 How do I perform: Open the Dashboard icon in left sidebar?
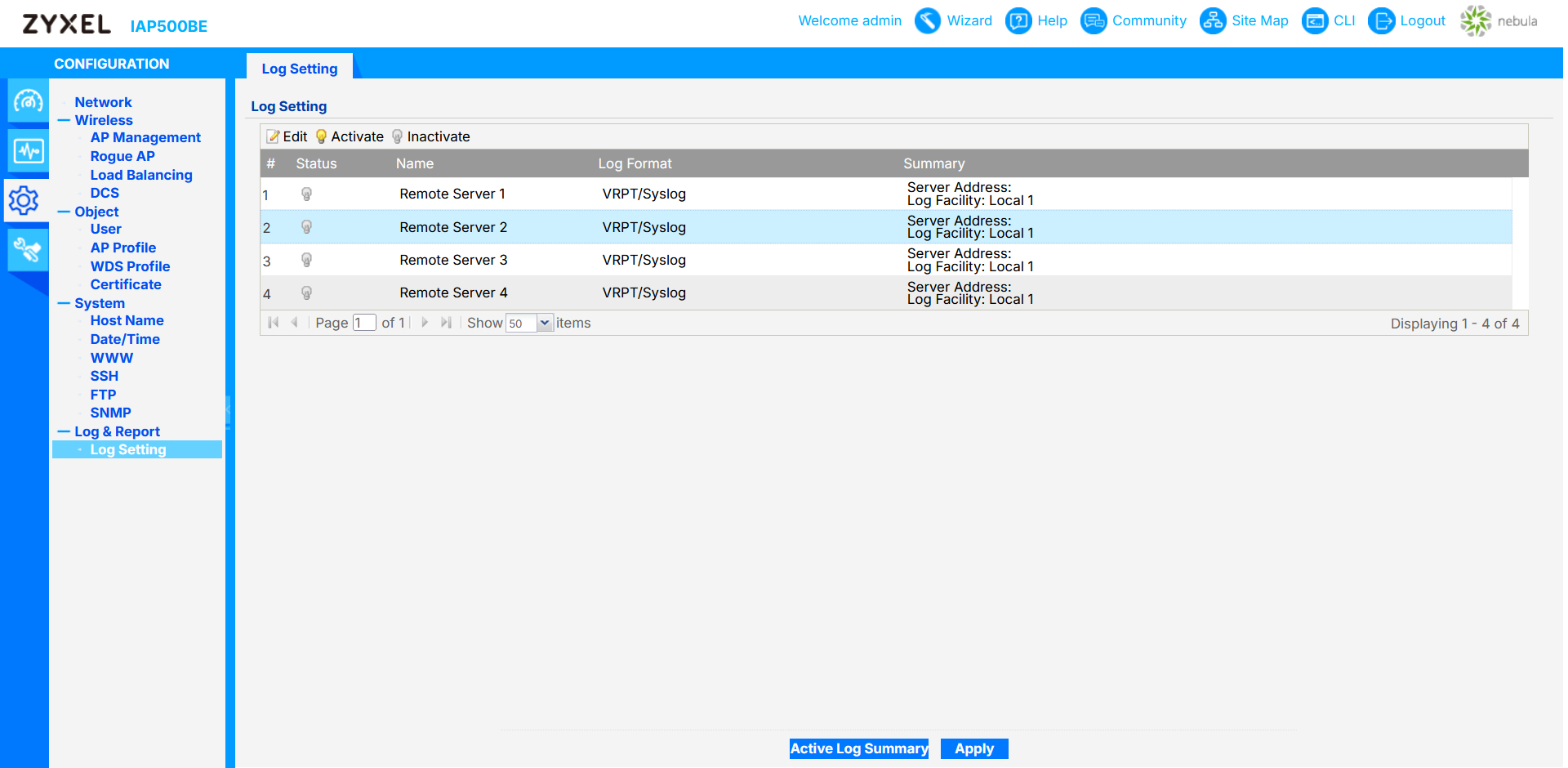click(x=28, y=101)
